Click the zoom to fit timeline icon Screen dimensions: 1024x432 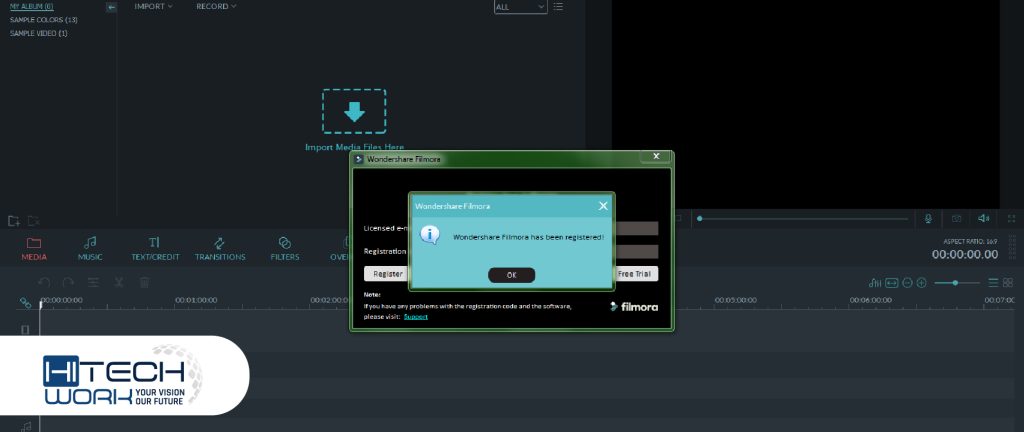coord(891,283)
